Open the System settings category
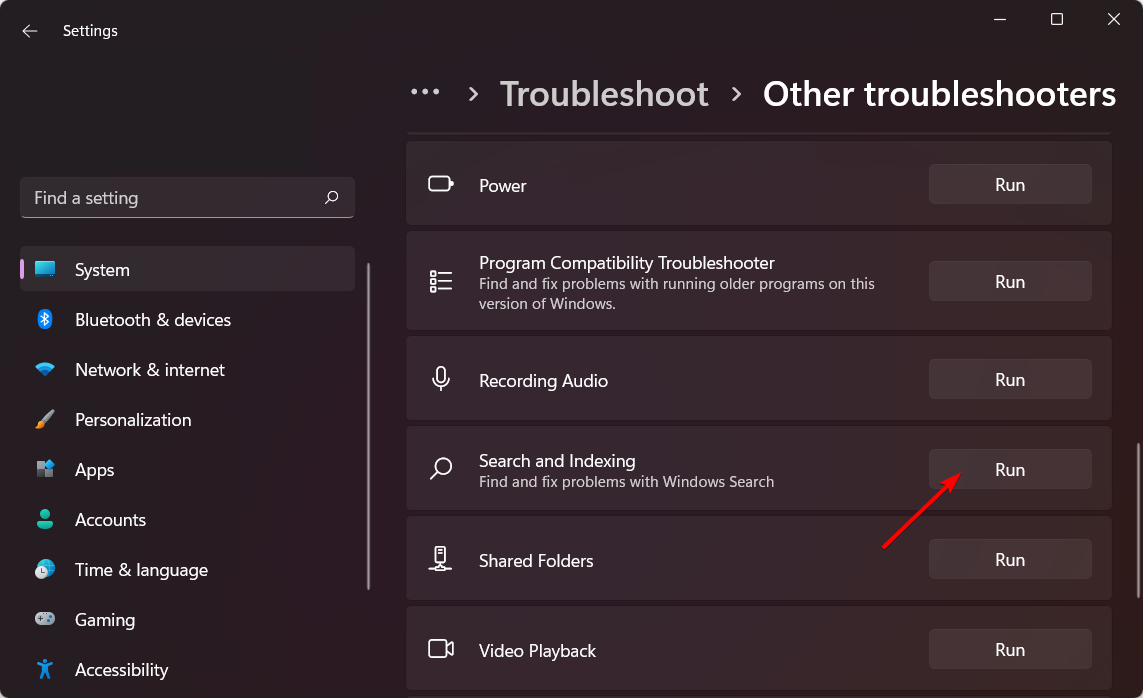 click(187, 269)
